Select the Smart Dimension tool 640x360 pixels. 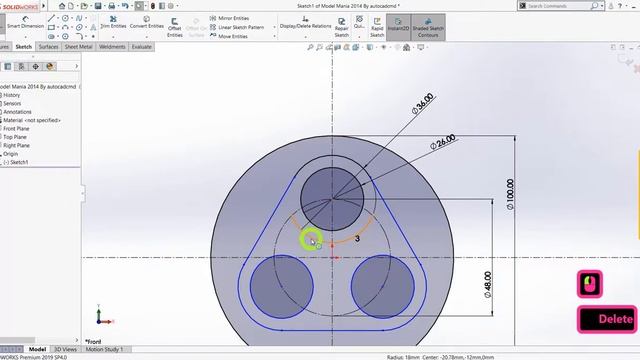click(x=25, y=22)
